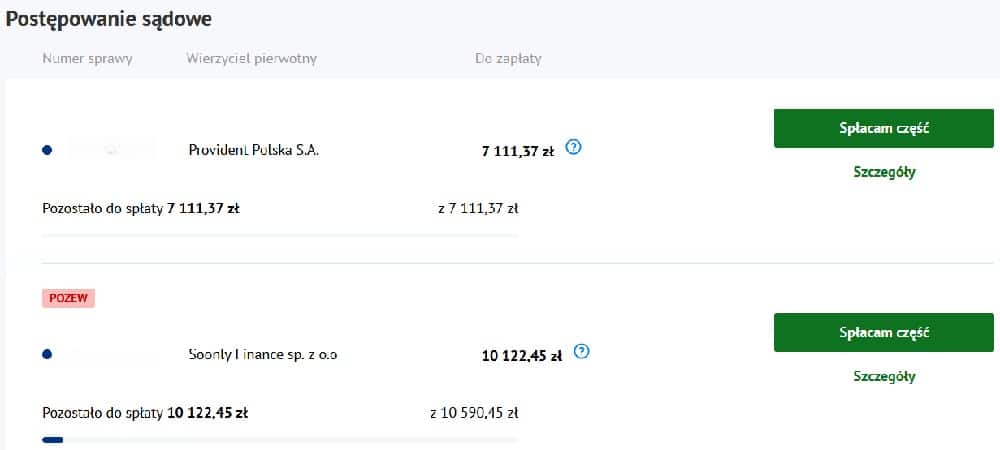The height and width of the screenshot is (450, 1000).
Task: Click the Provident repayment progress bar
Action: (x=279, y=235)
